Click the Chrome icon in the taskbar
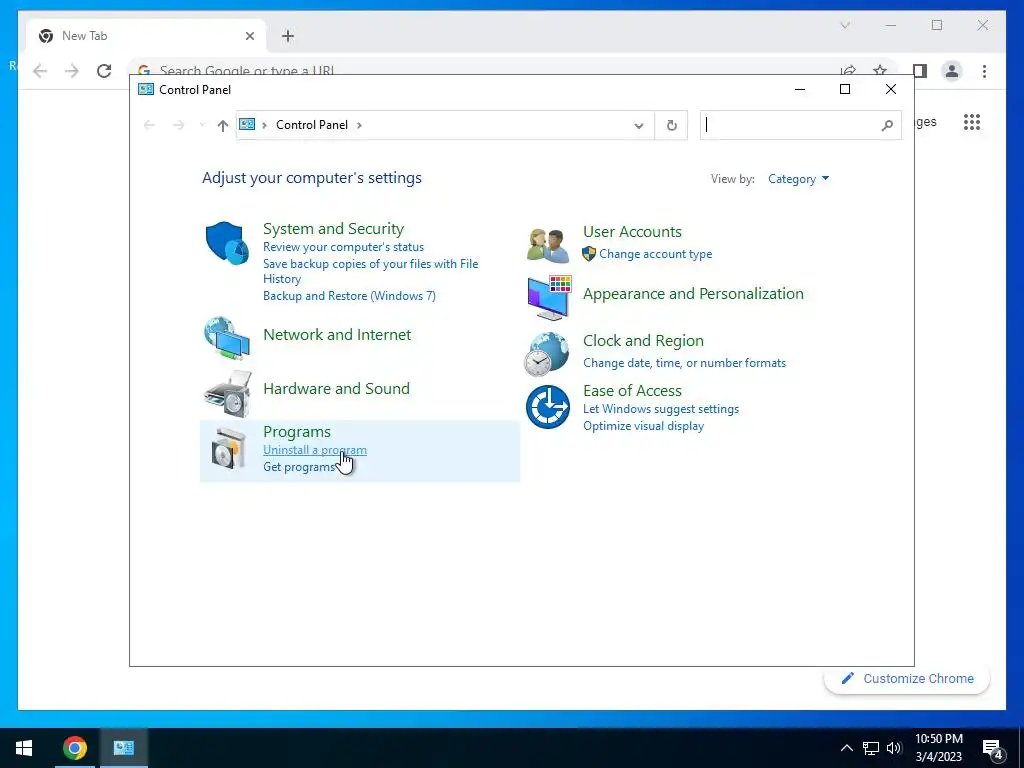The height and width of the screenshot is (768, 1024). coord(74,748)
